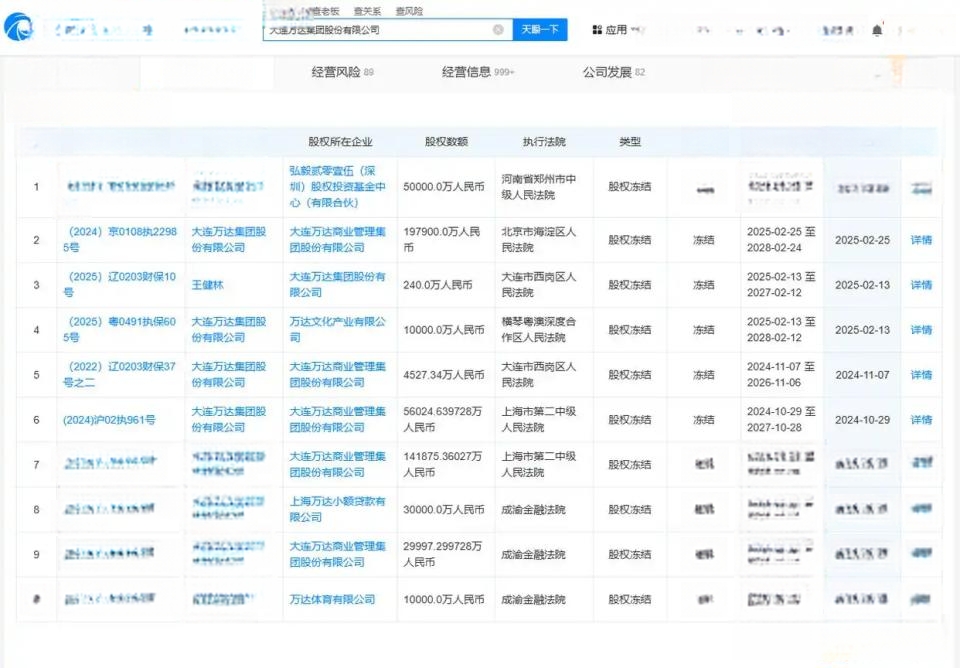
Task: Click the 天眼一下 search button
Action: click(540, 29)
